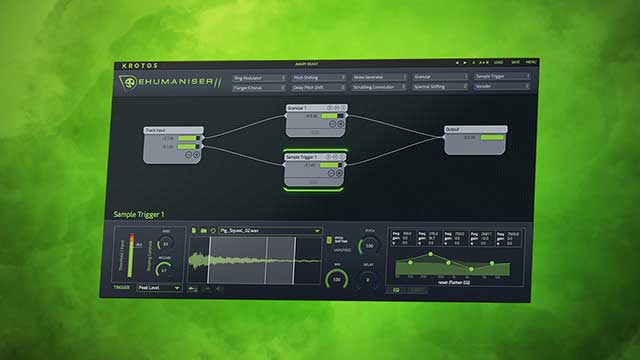640x360 pixels.
Task: Add a Vocoder module
Action: (502, 86)
